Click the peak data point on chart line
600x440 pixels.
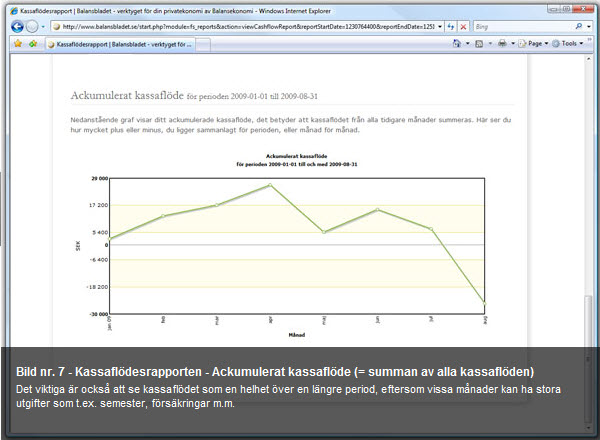pyautogui.click(x=269, y=185)
